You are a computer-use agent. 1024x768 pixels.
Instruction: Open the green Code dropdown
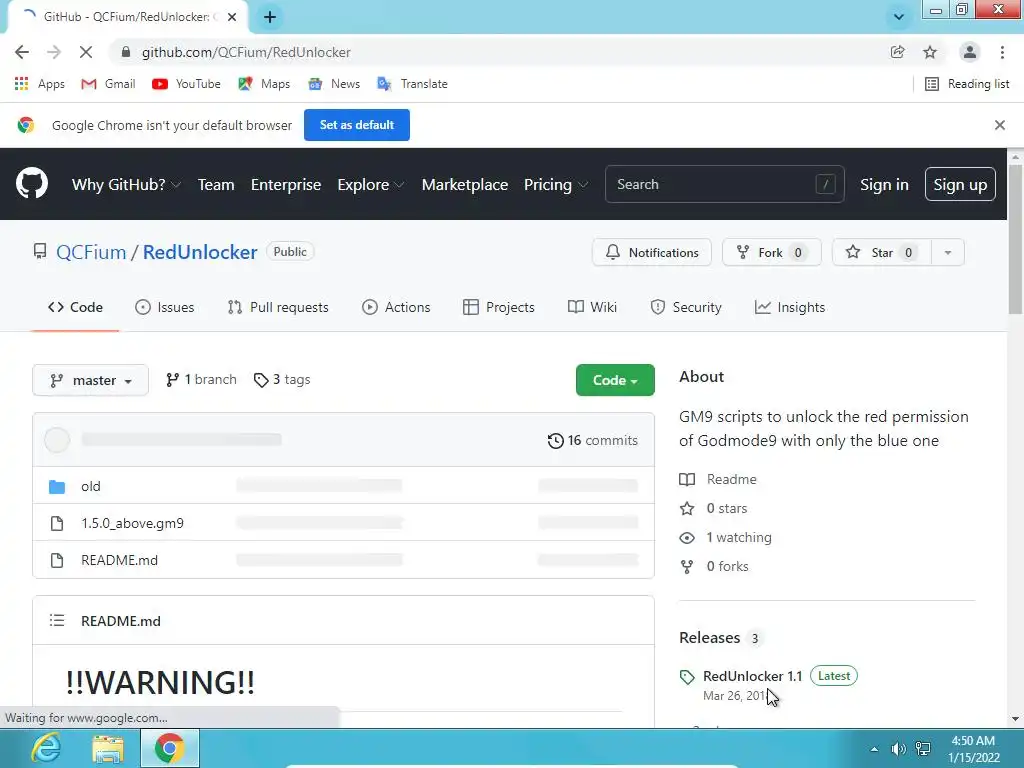(615, 380)
